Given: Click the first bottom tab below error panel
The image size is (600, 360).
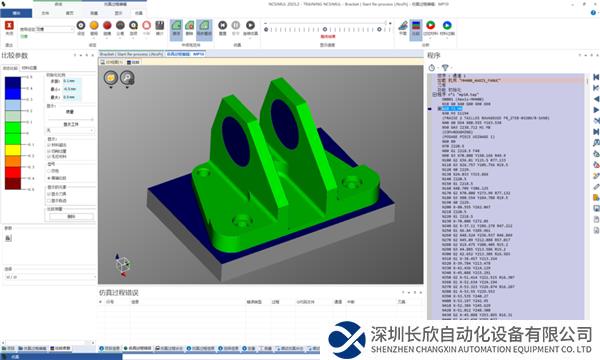Looking at the screenshot, I should [x=109, y=349].
